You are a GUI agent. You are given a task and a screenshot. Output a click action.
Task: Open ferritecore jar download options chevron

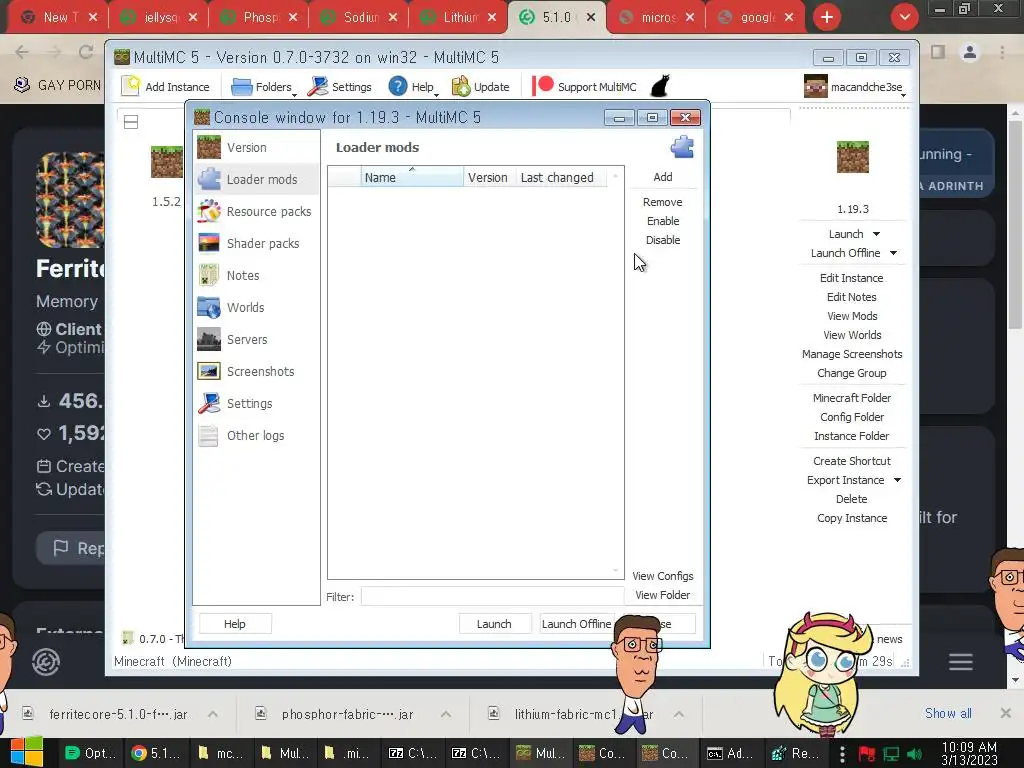pyautogui.click(x=213, y=714)
